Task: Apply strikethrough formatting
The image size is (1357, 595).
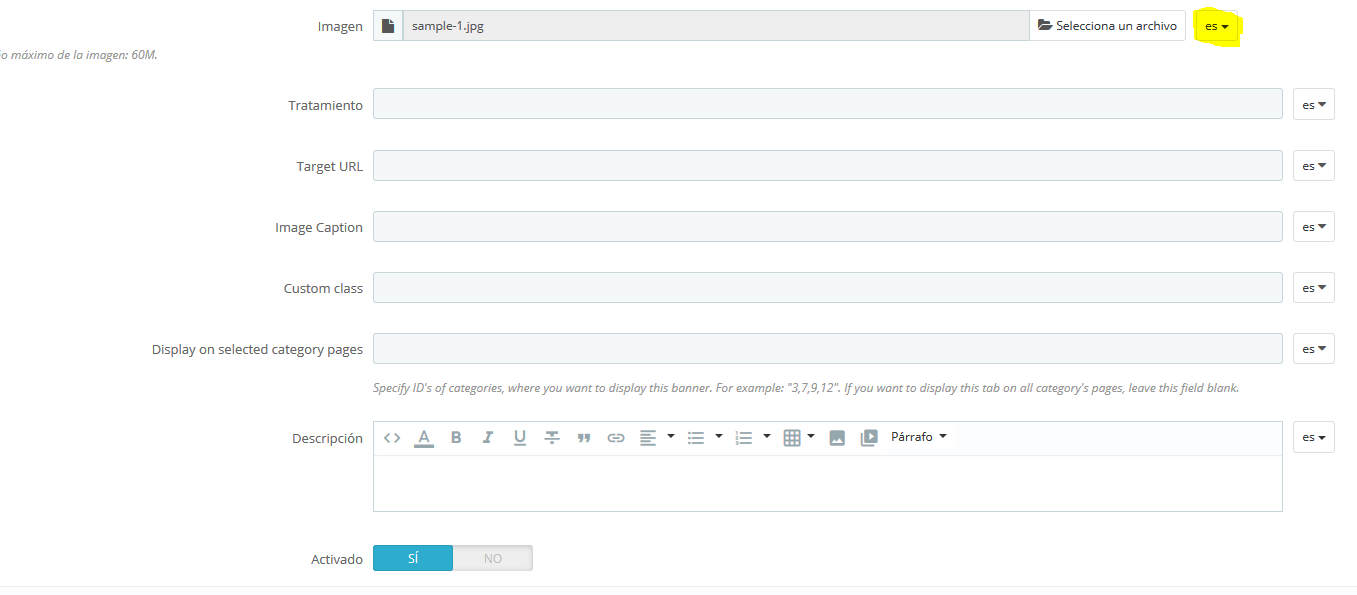Action: click(552, 438)
